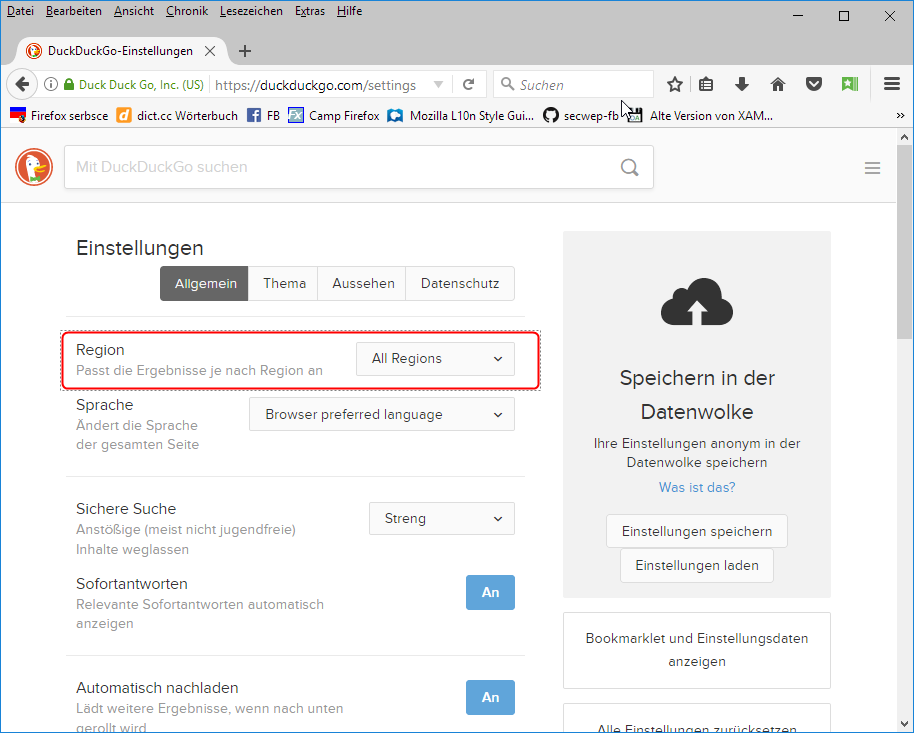Open the Chronik menu
914x733 pixels.
coord(187,11)
